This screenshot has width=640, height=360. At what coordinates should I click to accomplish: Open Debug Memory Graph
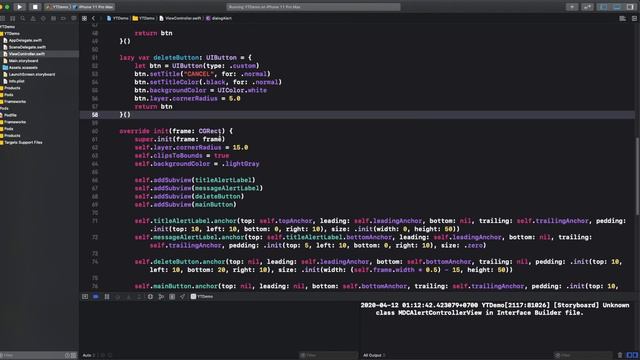click(x=161, y=297)
